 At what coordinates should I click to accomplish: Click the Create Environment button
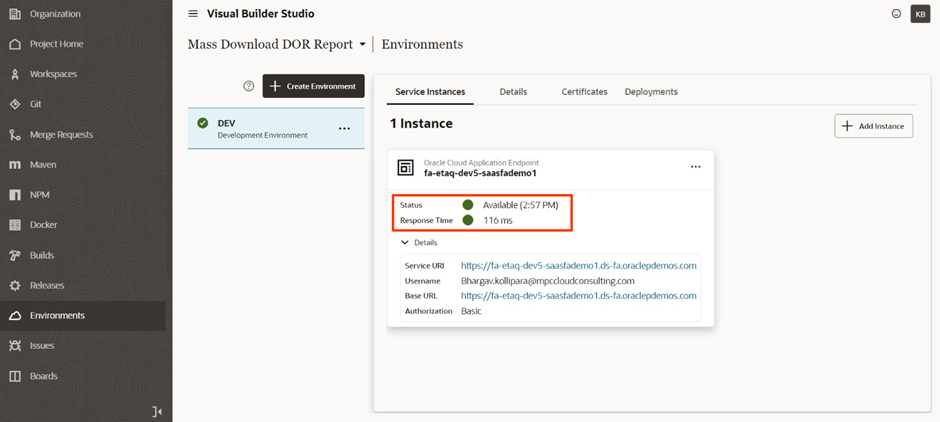[x=314, y=86]
